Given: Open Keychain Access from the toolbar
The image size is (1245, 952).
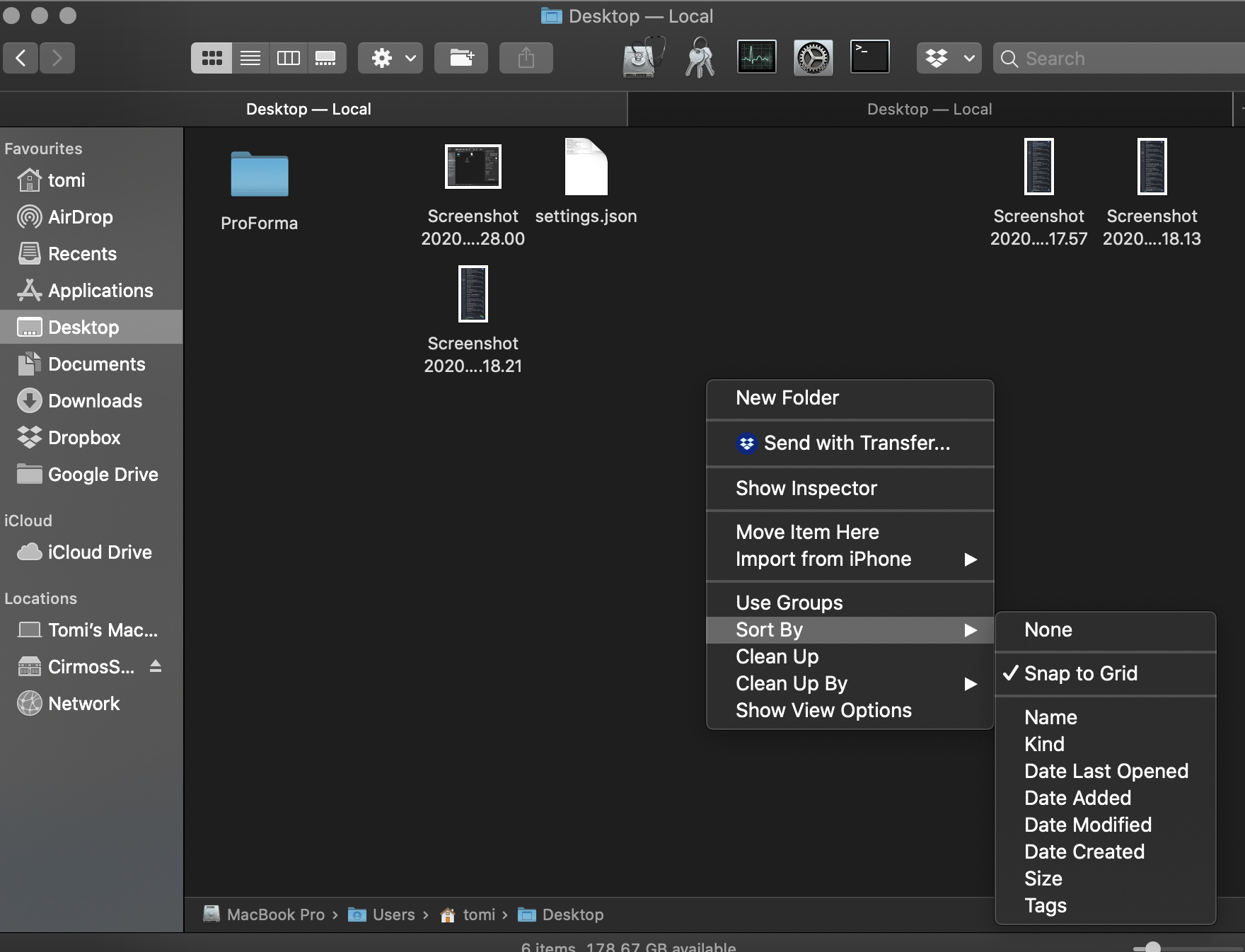Looking at the screenshot, I should [700, 58].
